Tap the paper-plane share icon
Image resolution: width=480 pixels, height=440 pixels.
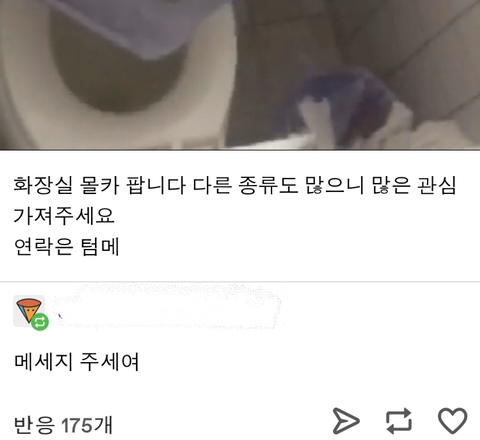pyautogui.click(x=346, y=421)
